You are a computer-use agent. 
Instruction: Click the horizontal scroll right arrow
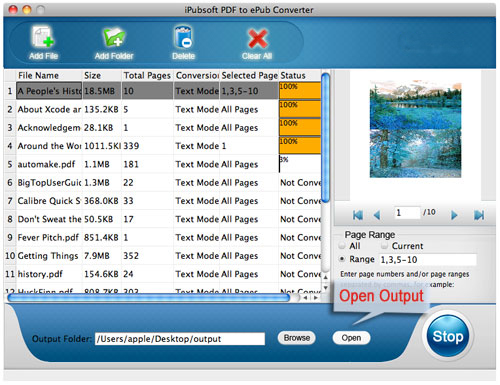pos(315,298)
